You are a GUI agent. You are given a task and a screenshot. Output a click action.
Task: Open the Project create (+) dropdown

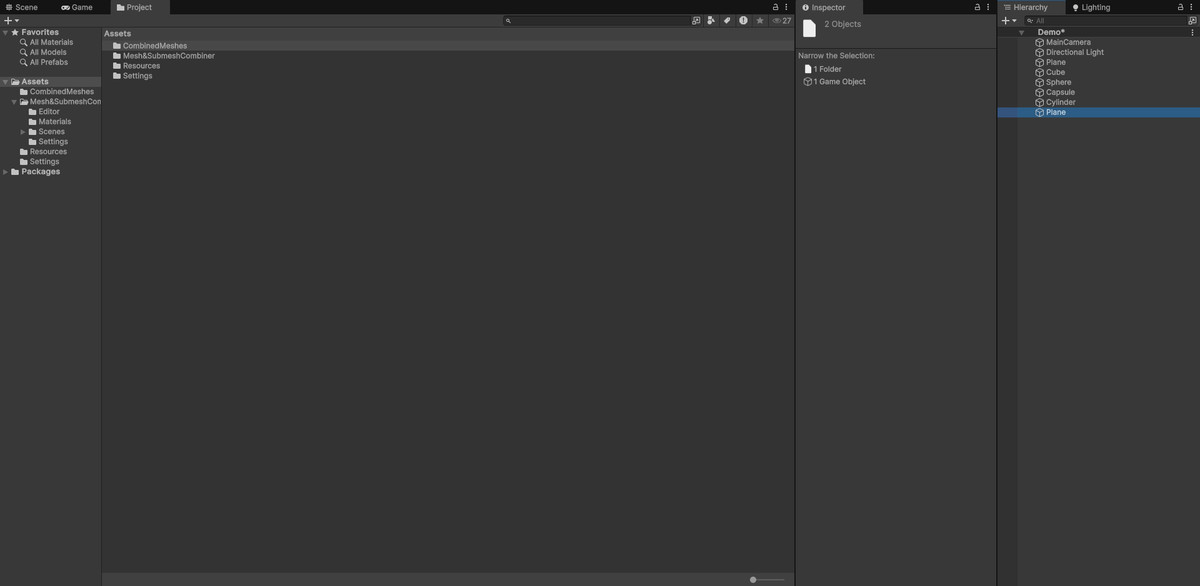tap(11, 20)
